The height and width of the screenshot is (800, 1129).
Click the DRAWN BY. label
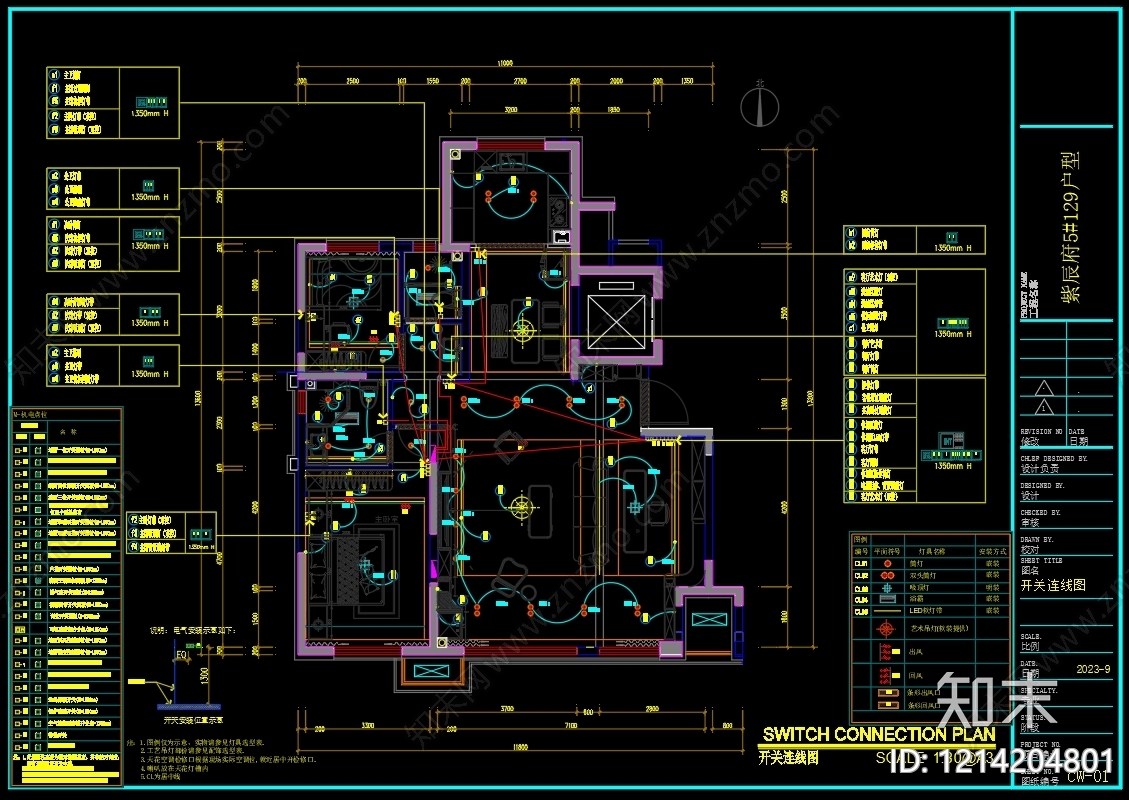[1037, 539]
